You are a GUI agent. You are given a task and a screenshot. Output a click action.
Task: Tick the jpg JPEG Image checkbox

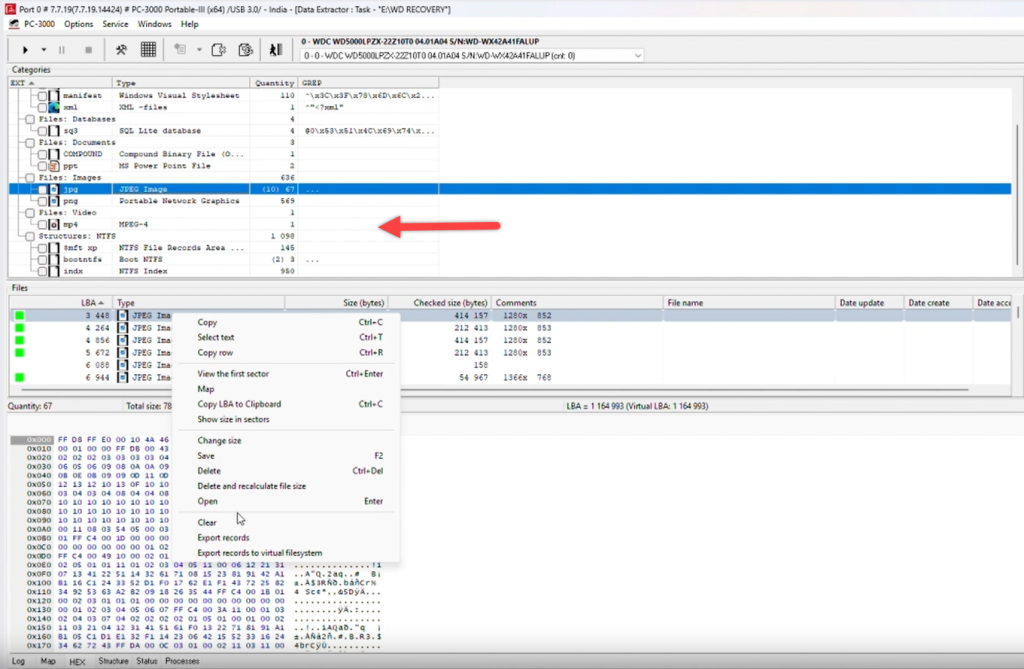42,189
